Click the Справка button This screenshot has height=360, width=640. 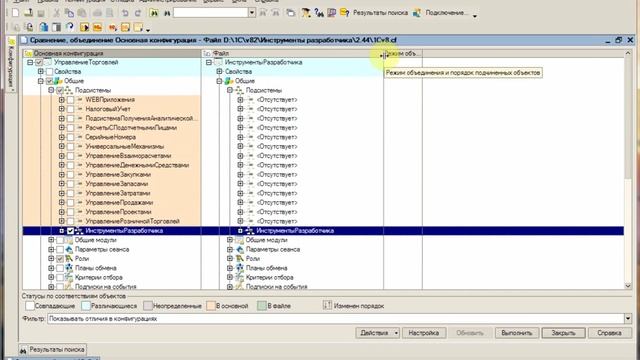coord(609,333)
